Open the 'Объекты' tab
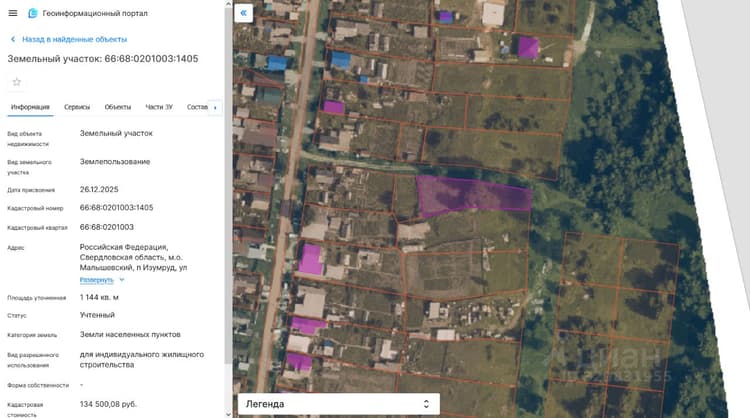 (118, 107)
